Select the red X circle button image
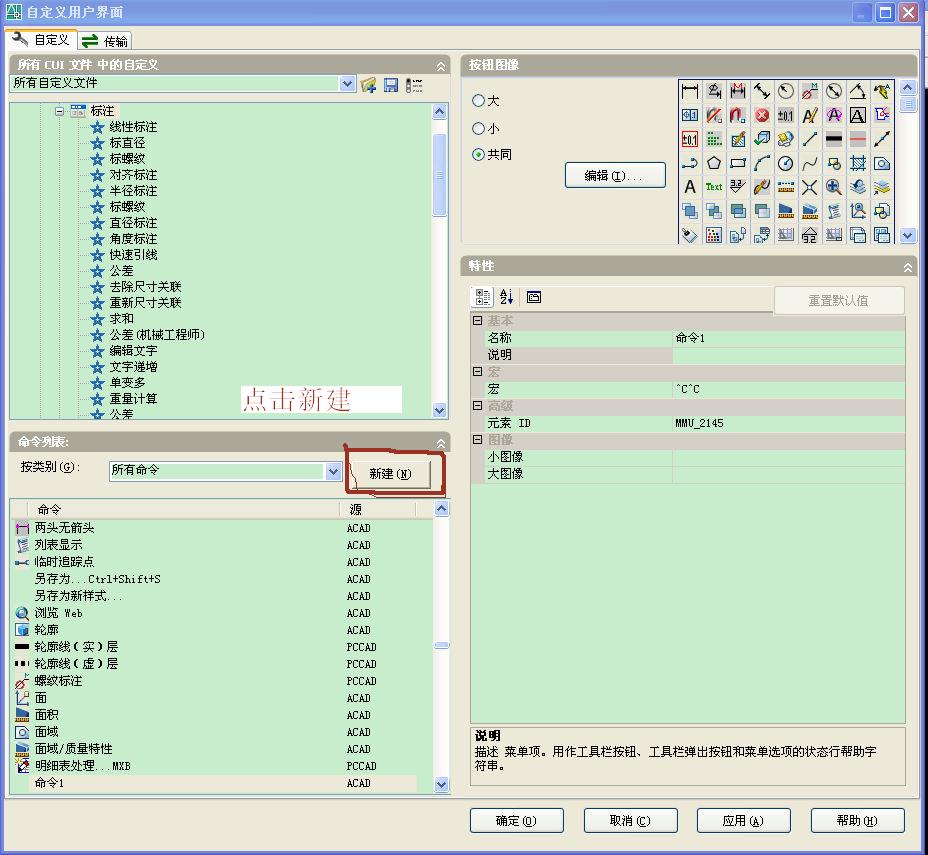The image size is (928, 855). click(762, 115)
